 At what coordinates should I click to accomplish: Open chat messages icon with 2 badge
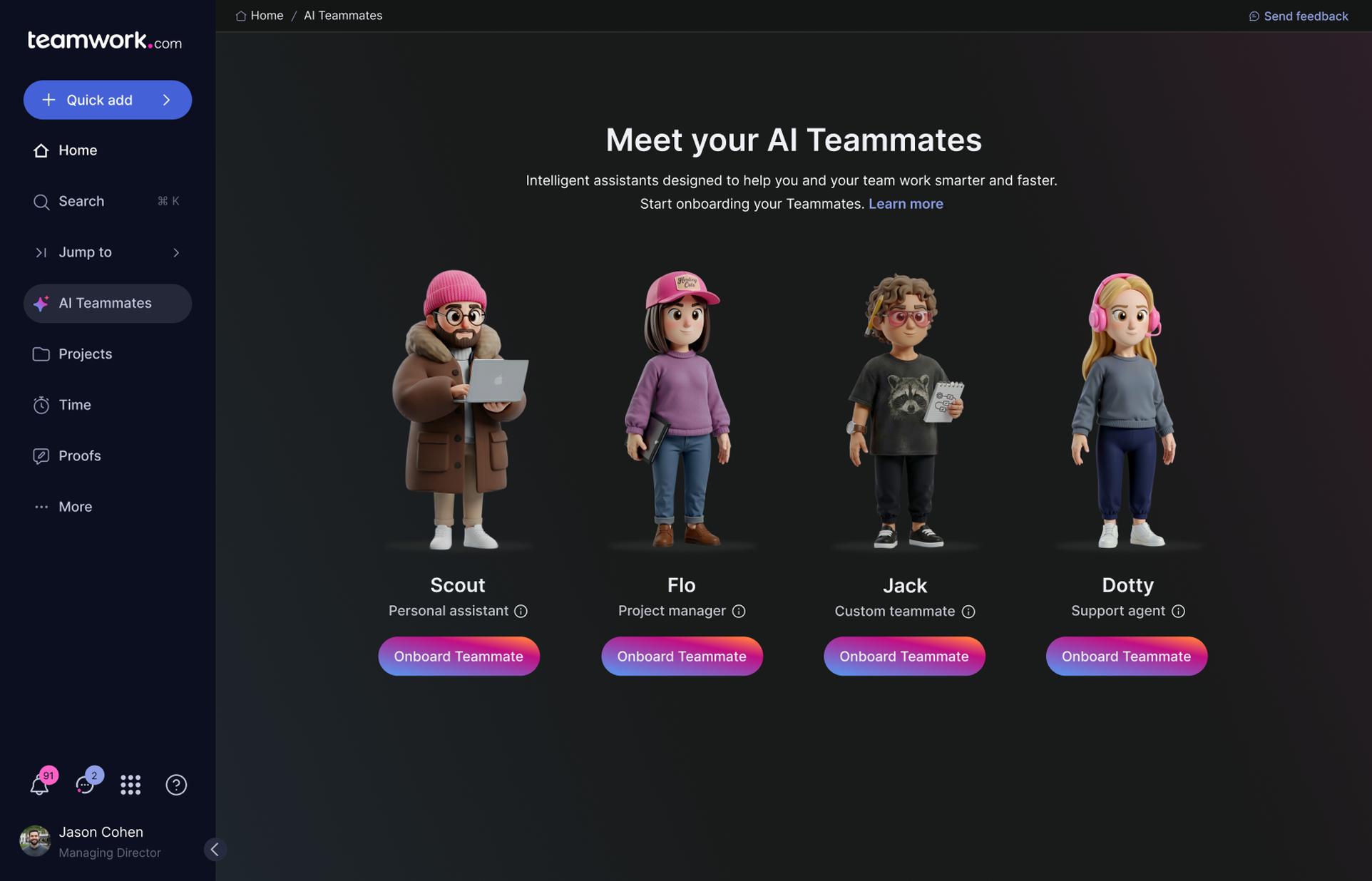click(86, 785)
